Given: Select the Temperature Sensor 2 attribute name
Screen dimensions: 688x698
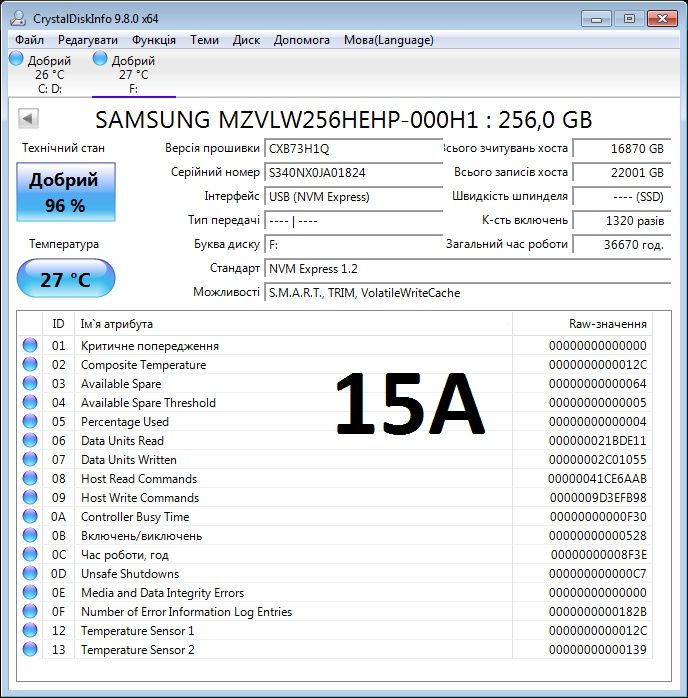Looking at the screenshot, I should point(138,650).
